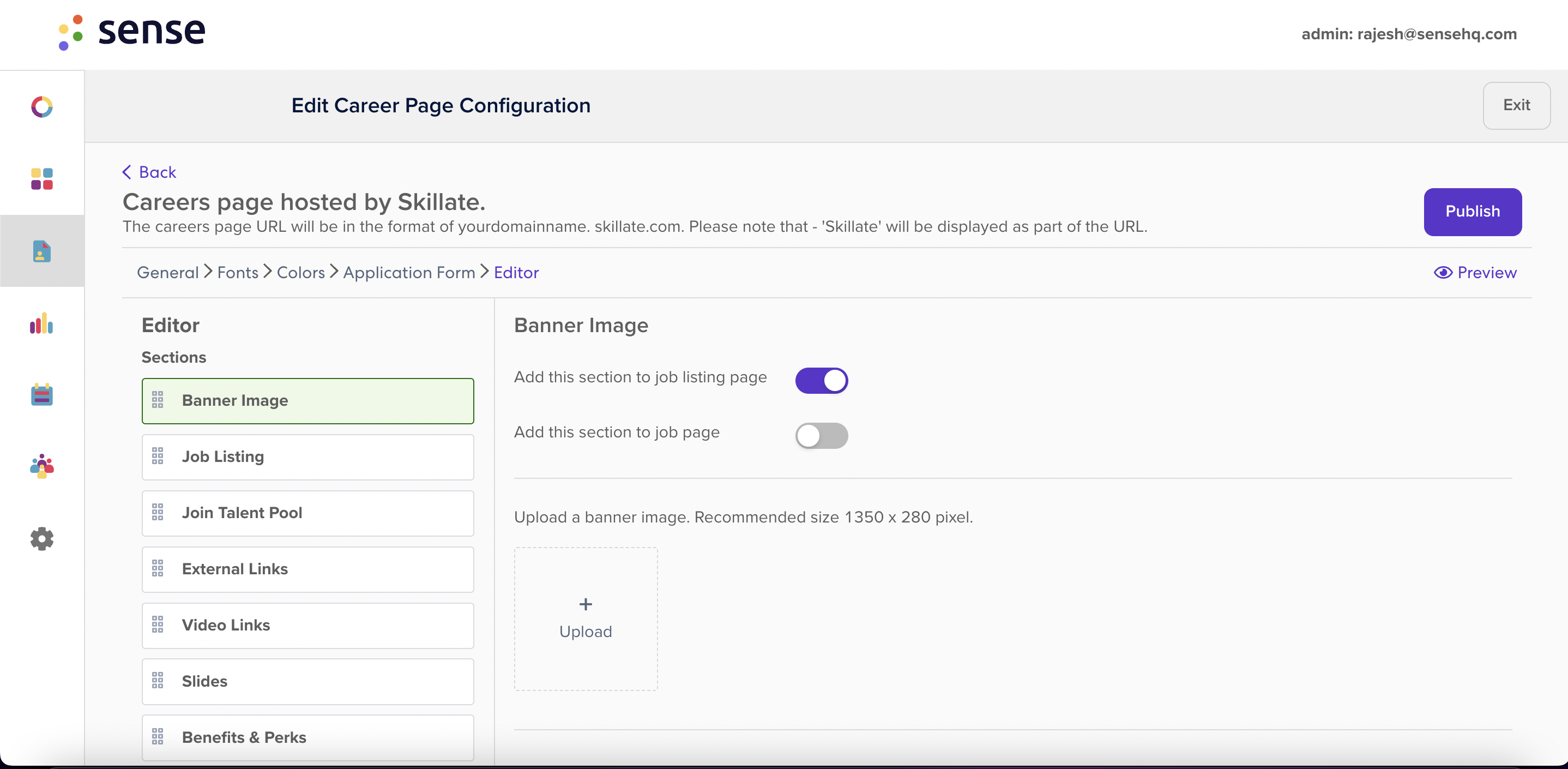Click the recommended size 1350 x 280 text
The height and width of the screenshot is (769, 1568).
[833, 517]
